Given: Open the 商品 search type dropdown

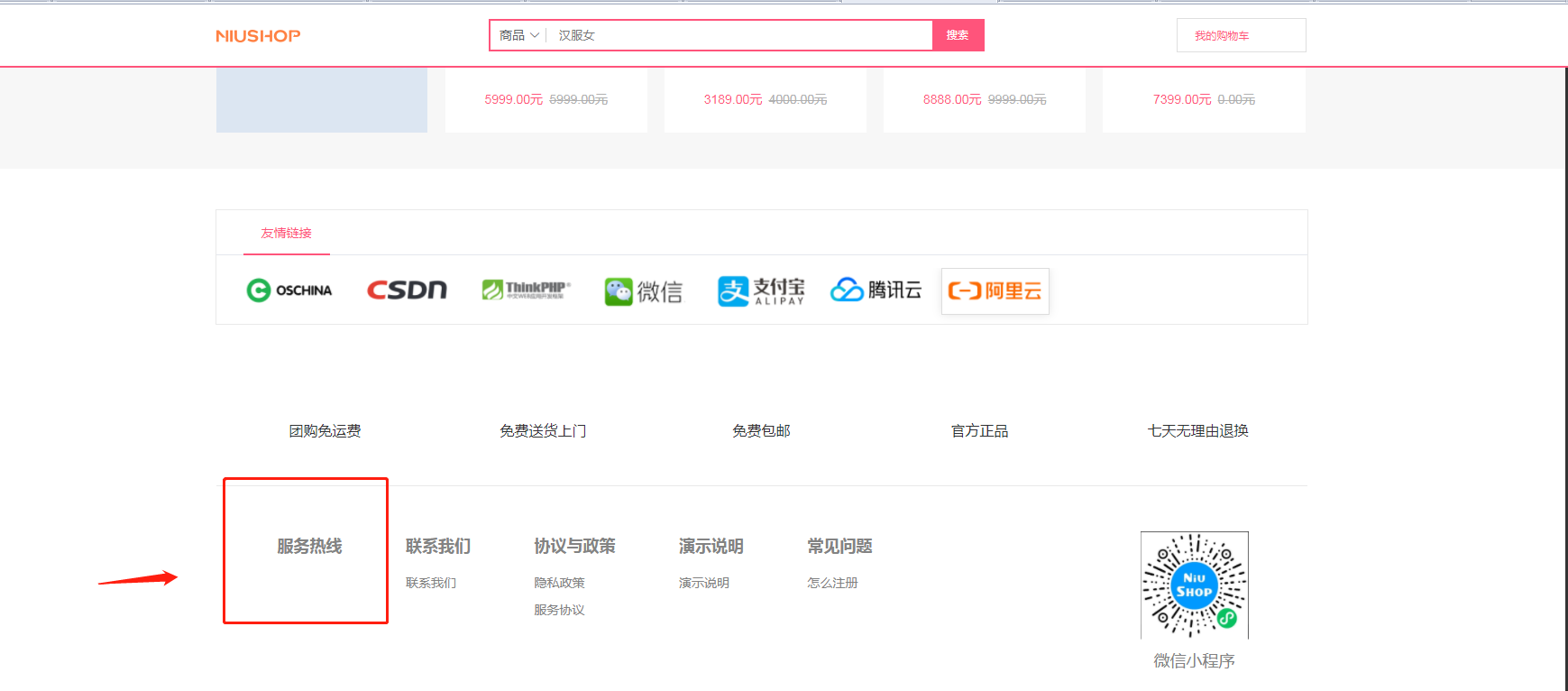Looking at the screenshot, I should pos(518,35).
